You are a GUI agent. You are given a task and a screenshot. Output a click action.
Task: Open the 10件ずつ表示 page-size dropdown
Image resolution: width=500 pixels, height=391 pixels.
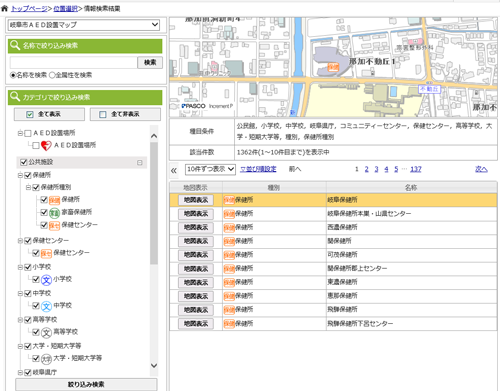click(x=210, y=169)
